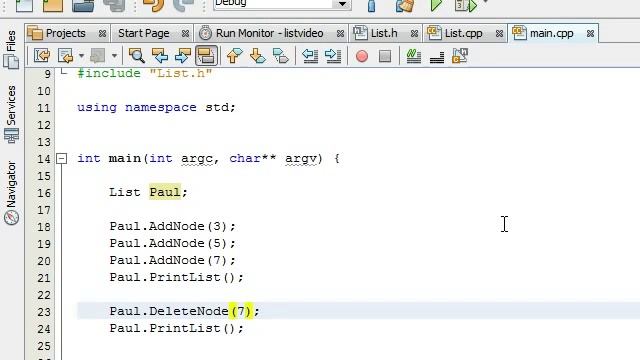Stop macro recording with square button

[x=385, y=56]
